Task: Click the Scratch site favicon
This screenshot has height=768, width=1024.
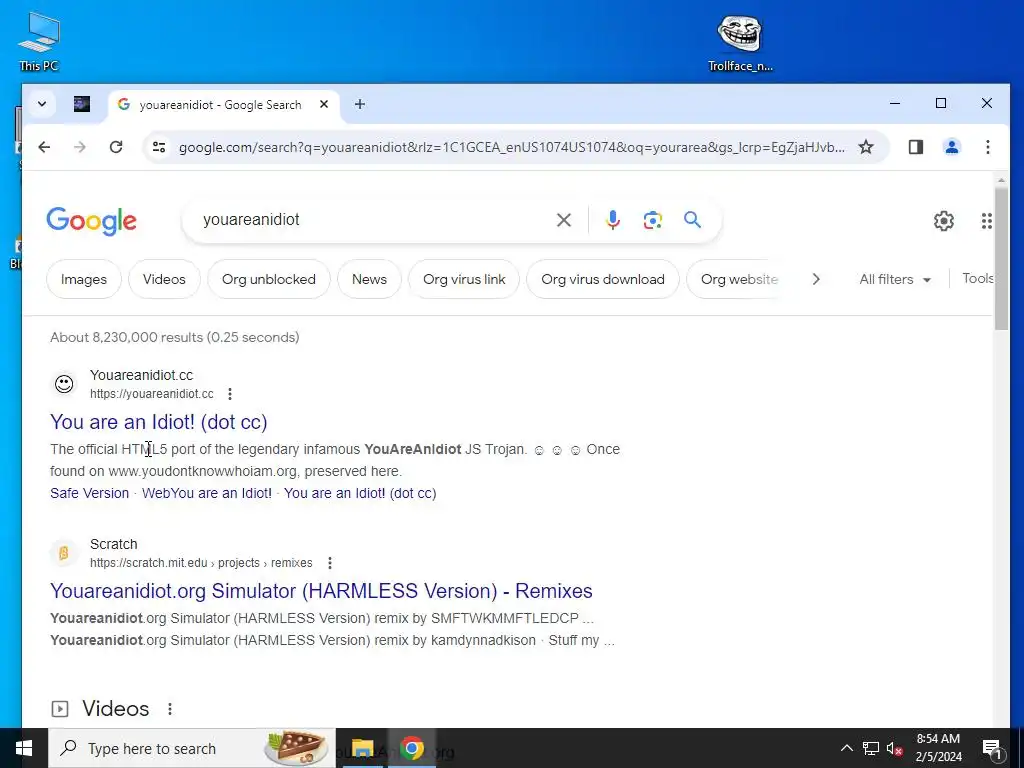Action: (x=64, y=553)
